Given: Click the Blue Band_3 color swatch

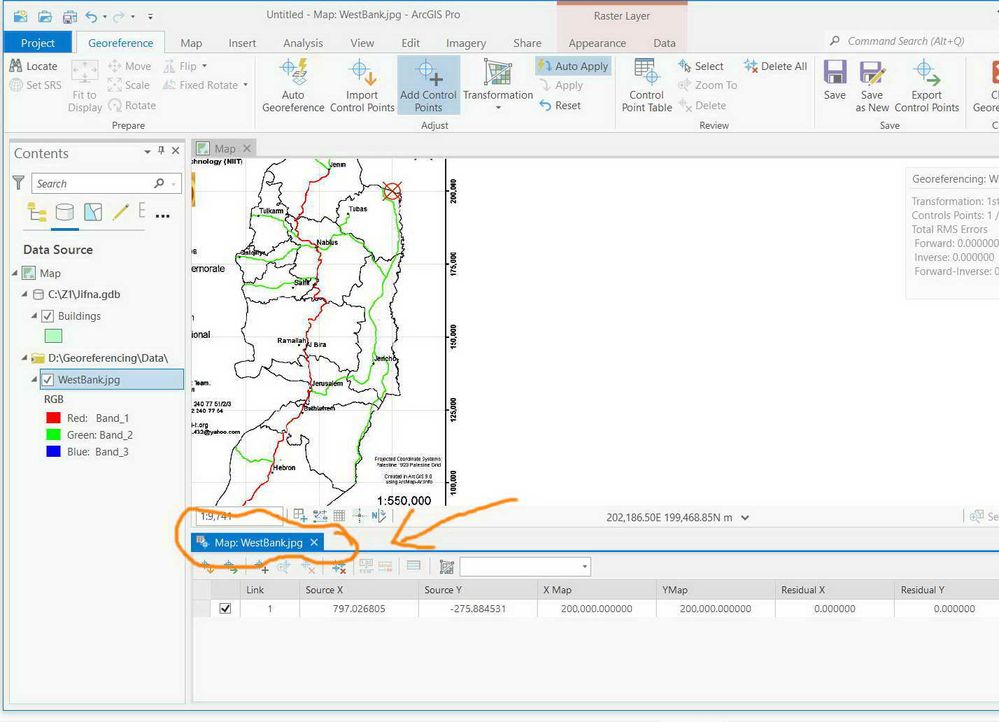Looking at the screenshot, I should coord(54,451).
